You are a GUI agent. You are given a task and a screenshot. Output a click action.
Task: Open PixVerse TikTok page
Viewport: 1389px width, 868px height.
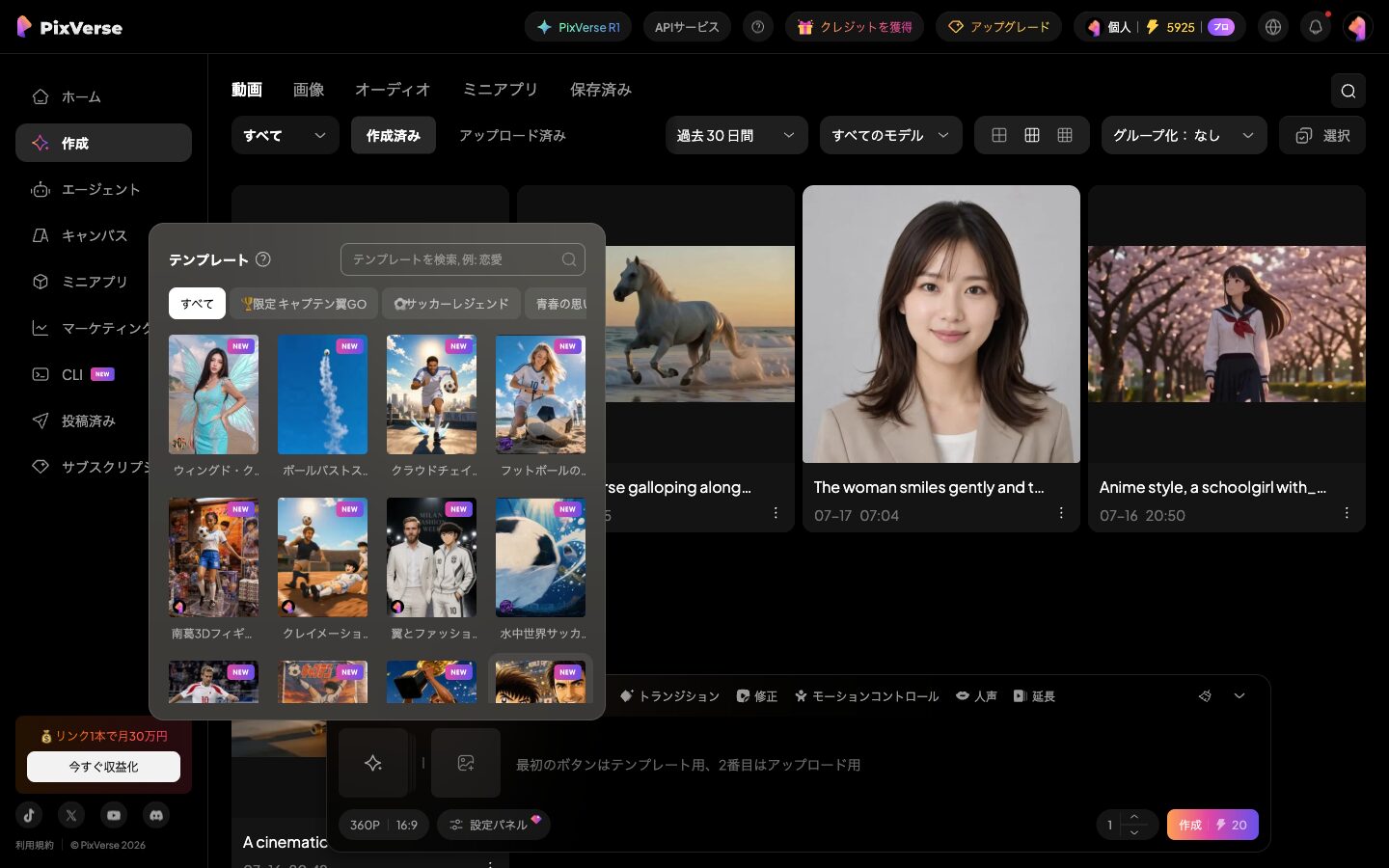click(29, 815)
